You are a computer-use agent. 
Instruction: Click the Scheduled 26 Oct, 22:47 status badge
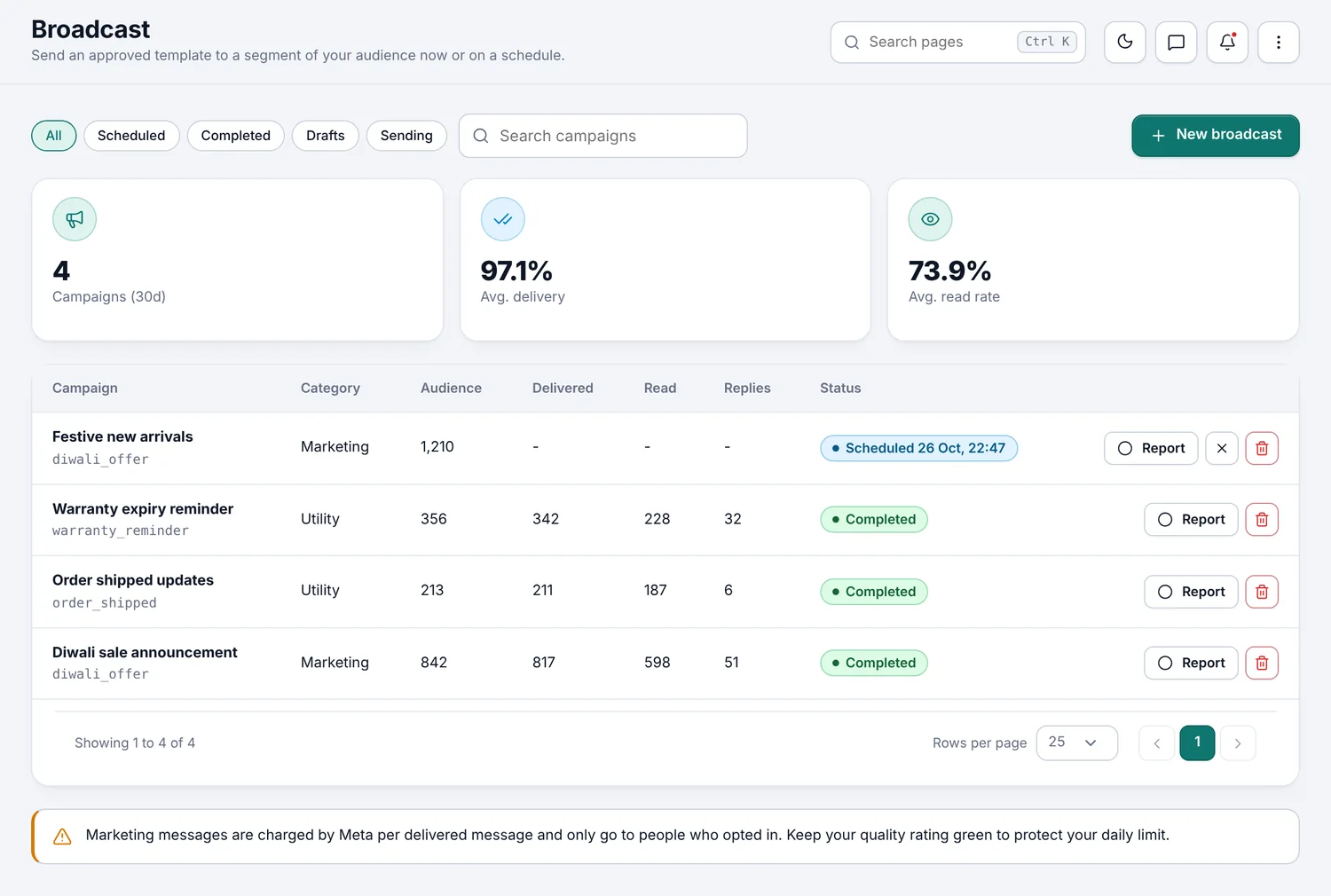click(918, 448)
